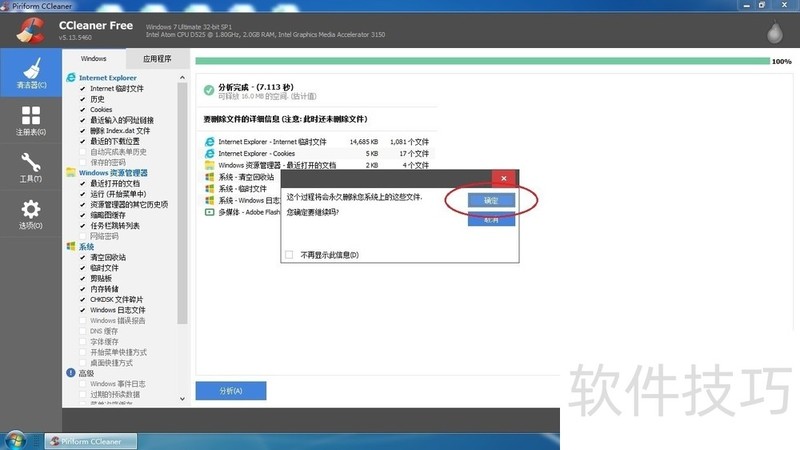
Task: Click the Piriform CCleaner taskbar button
Action: pos(91,441)
